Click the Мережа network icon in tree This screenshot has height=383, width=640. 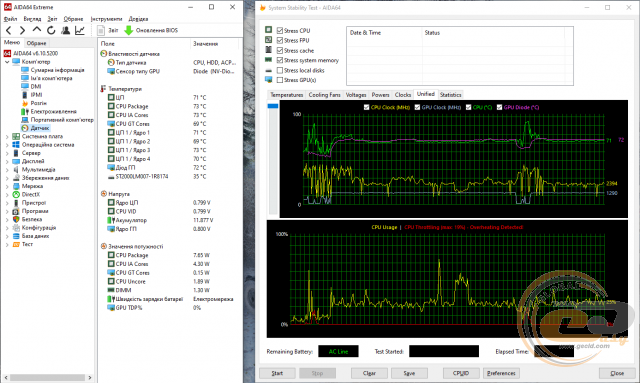(16, 186)
